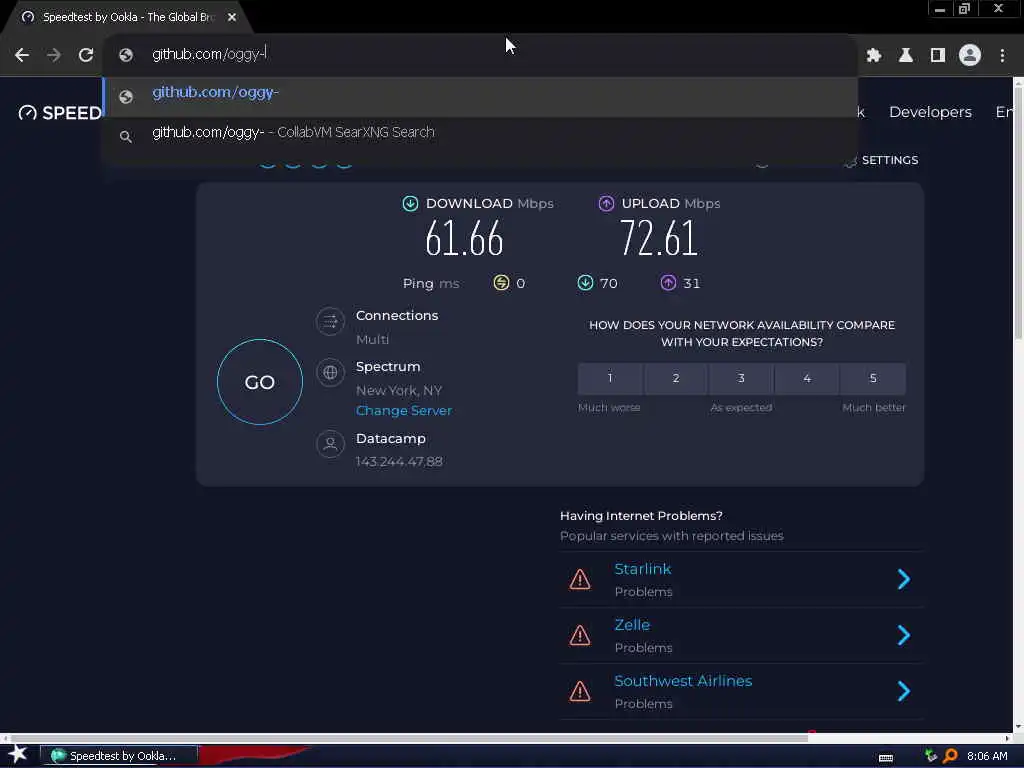Click the idle ping icon
1024x768 pixels.
[501, 283]
